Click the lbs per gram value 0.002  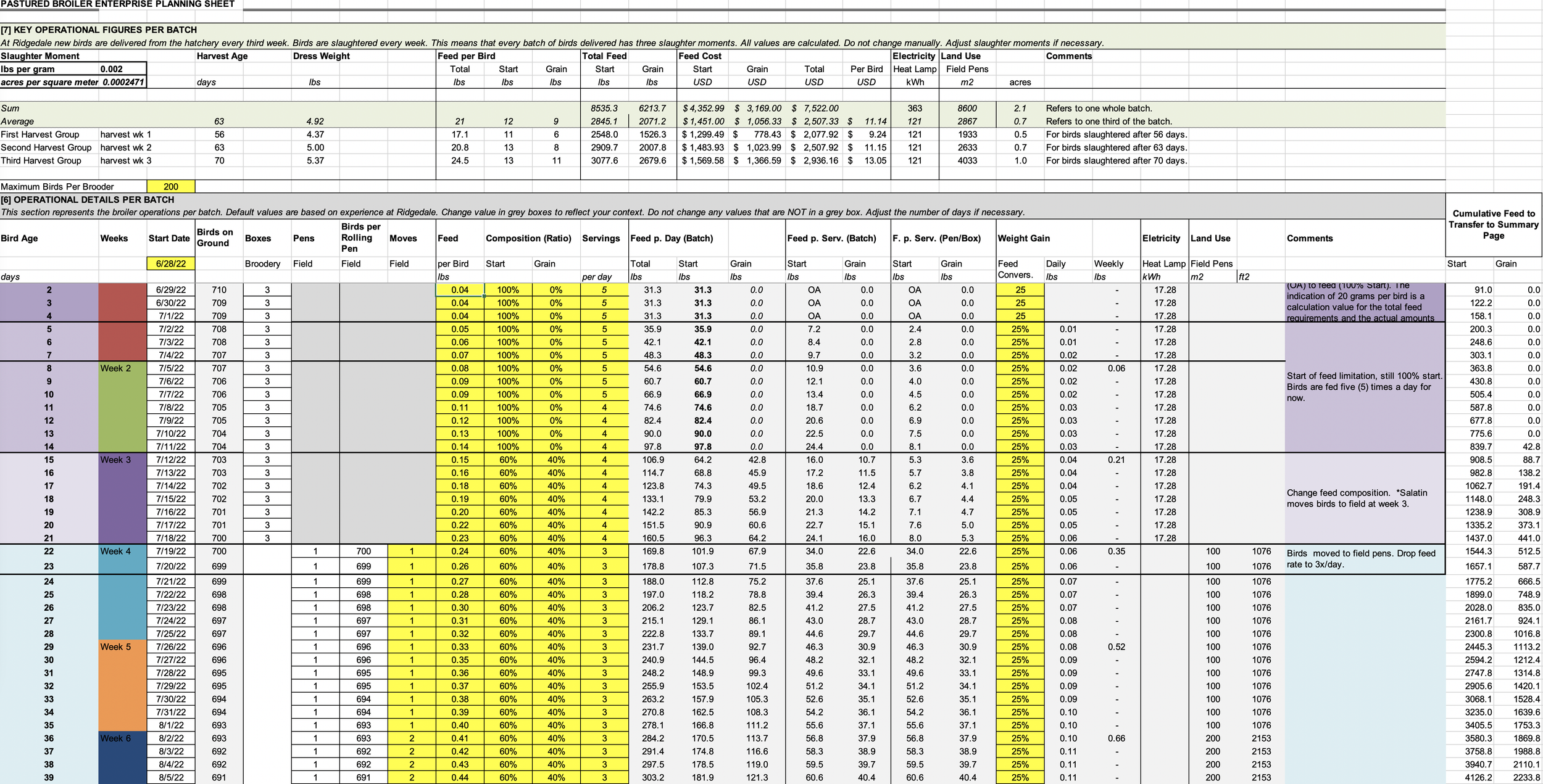[112, 69]
